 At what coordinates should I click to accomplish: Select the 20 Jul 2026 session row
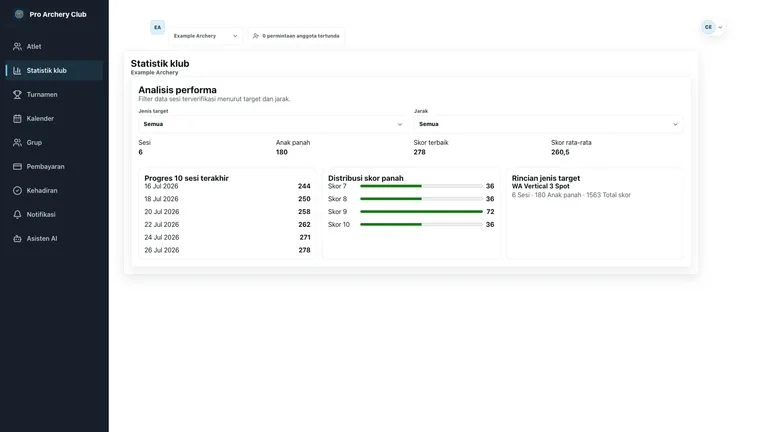coord(227,212)
